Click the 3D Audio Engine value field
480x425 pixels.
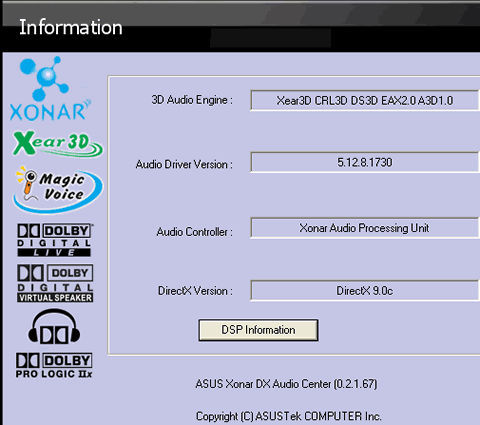(365, 100)
